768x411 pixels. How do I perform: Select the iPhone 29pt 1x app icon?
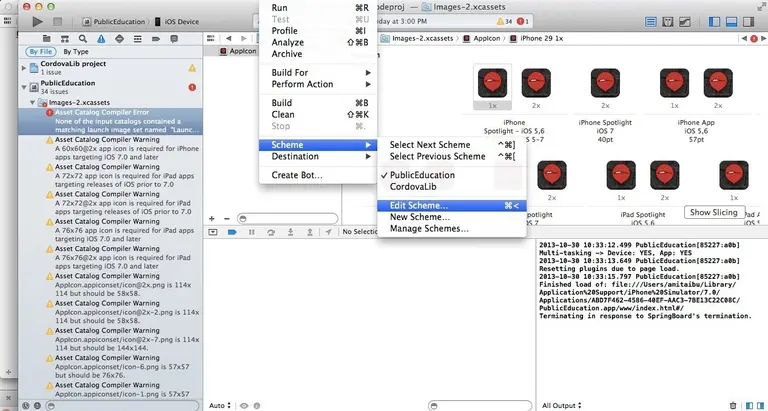[492, 83]
